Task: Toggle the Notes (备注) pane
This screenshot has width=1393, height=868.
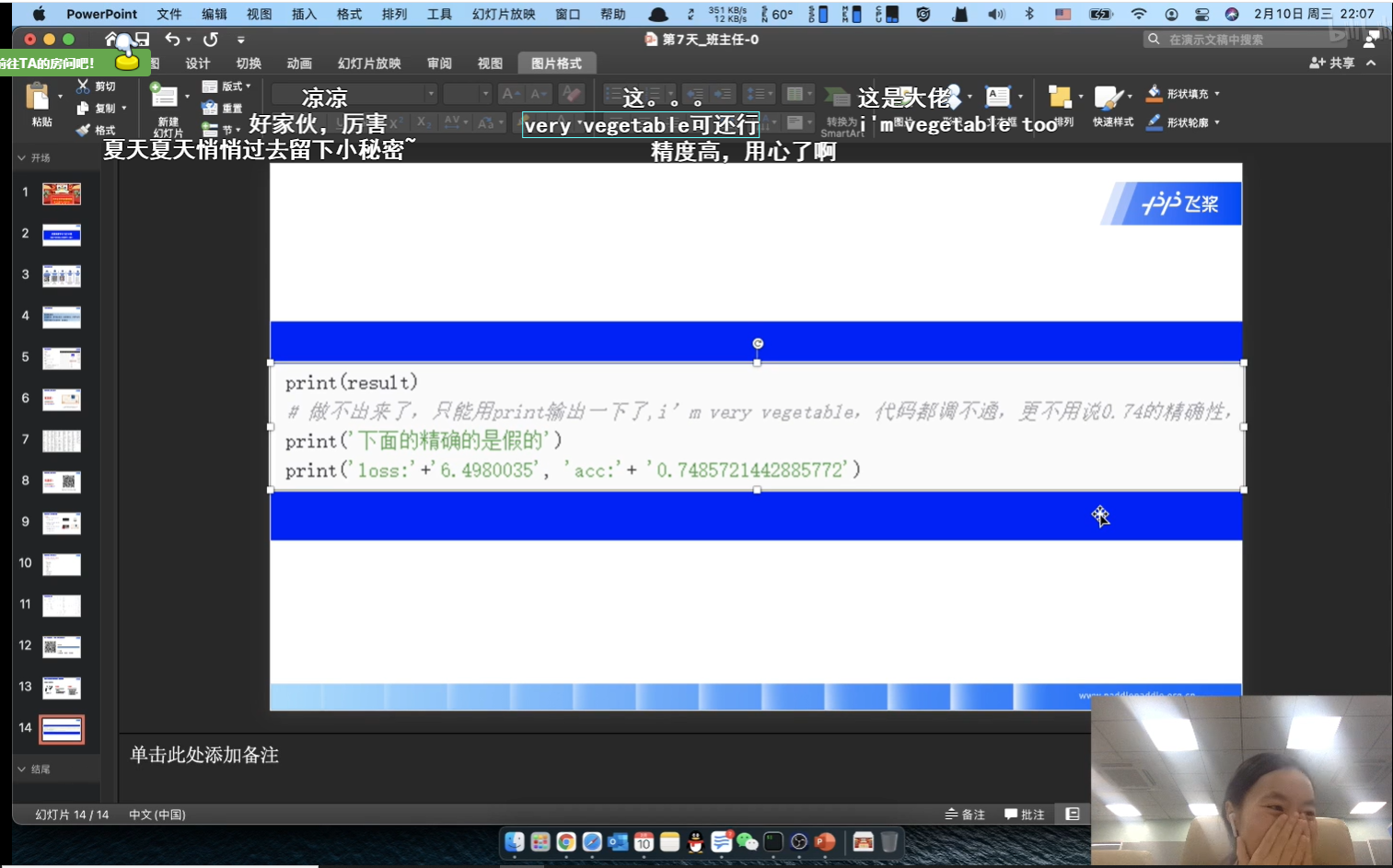Action: click(964, 814)
